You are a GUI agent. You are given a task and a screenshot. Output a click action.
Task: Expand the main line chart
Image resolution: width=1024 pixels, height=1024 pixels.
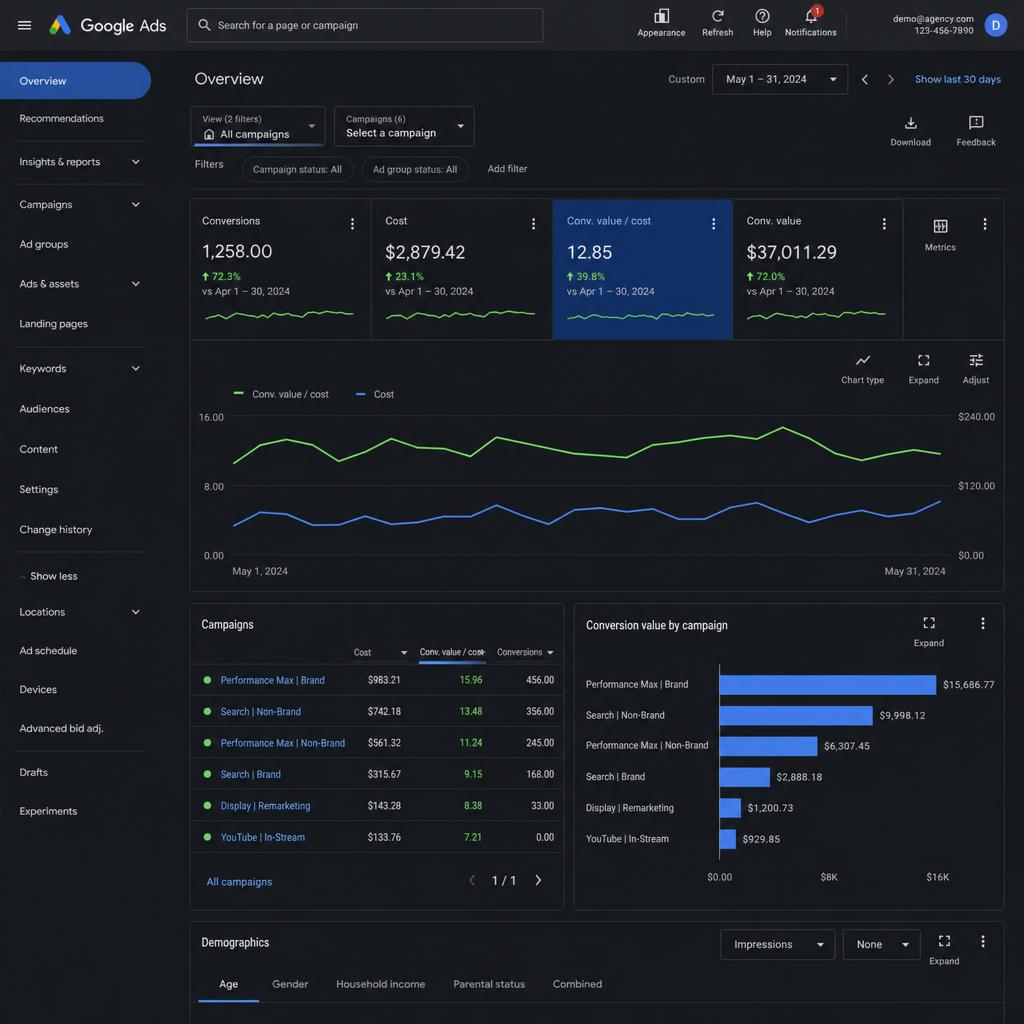click(x=923, y=369)
